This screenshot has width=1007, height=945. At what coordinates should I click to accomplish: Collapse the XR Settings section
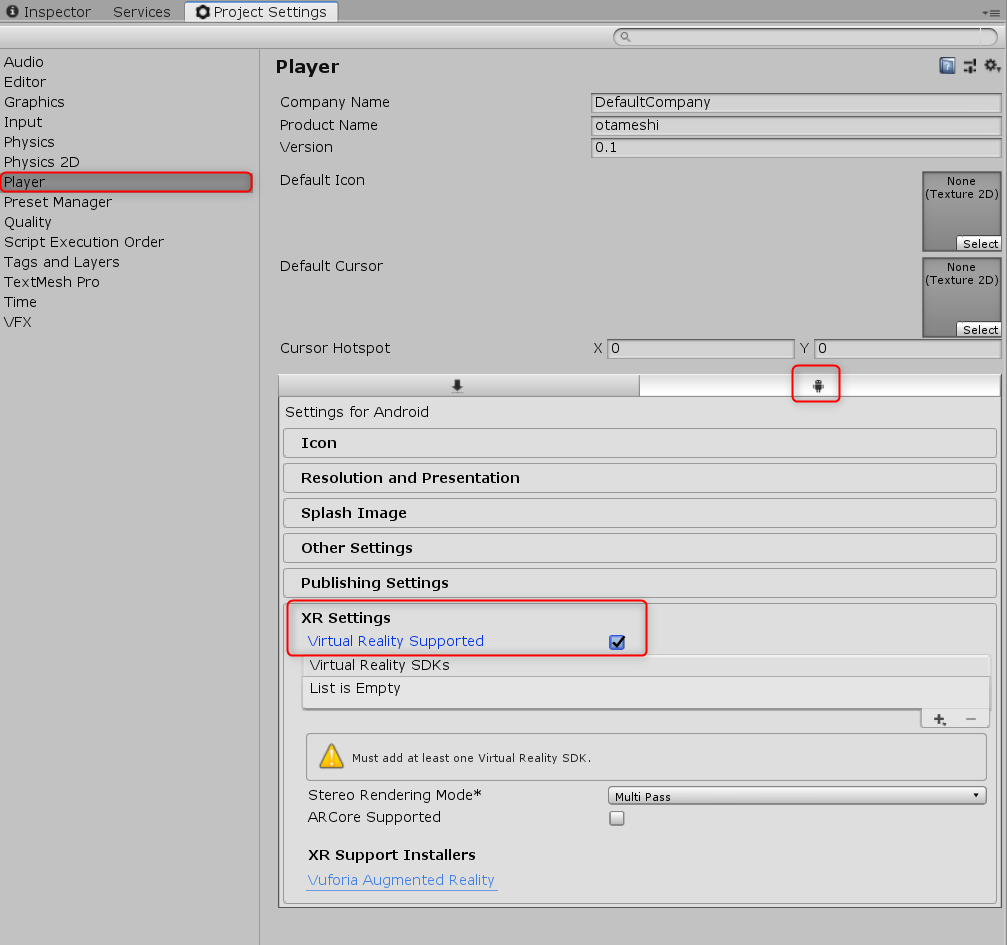coord(346,618)
